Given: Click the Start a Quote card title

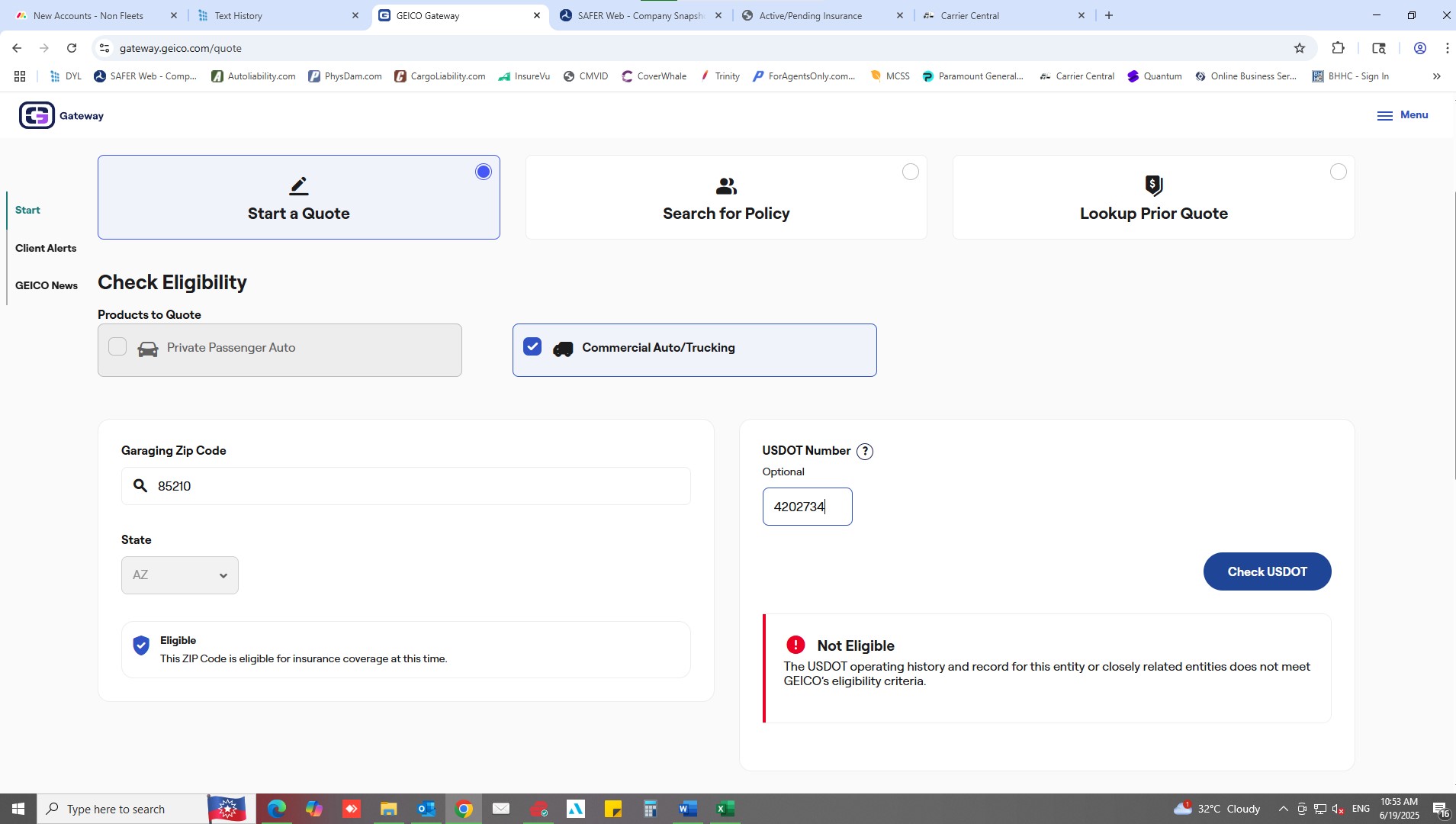Looking at the screenshot, I should [299, 214].
